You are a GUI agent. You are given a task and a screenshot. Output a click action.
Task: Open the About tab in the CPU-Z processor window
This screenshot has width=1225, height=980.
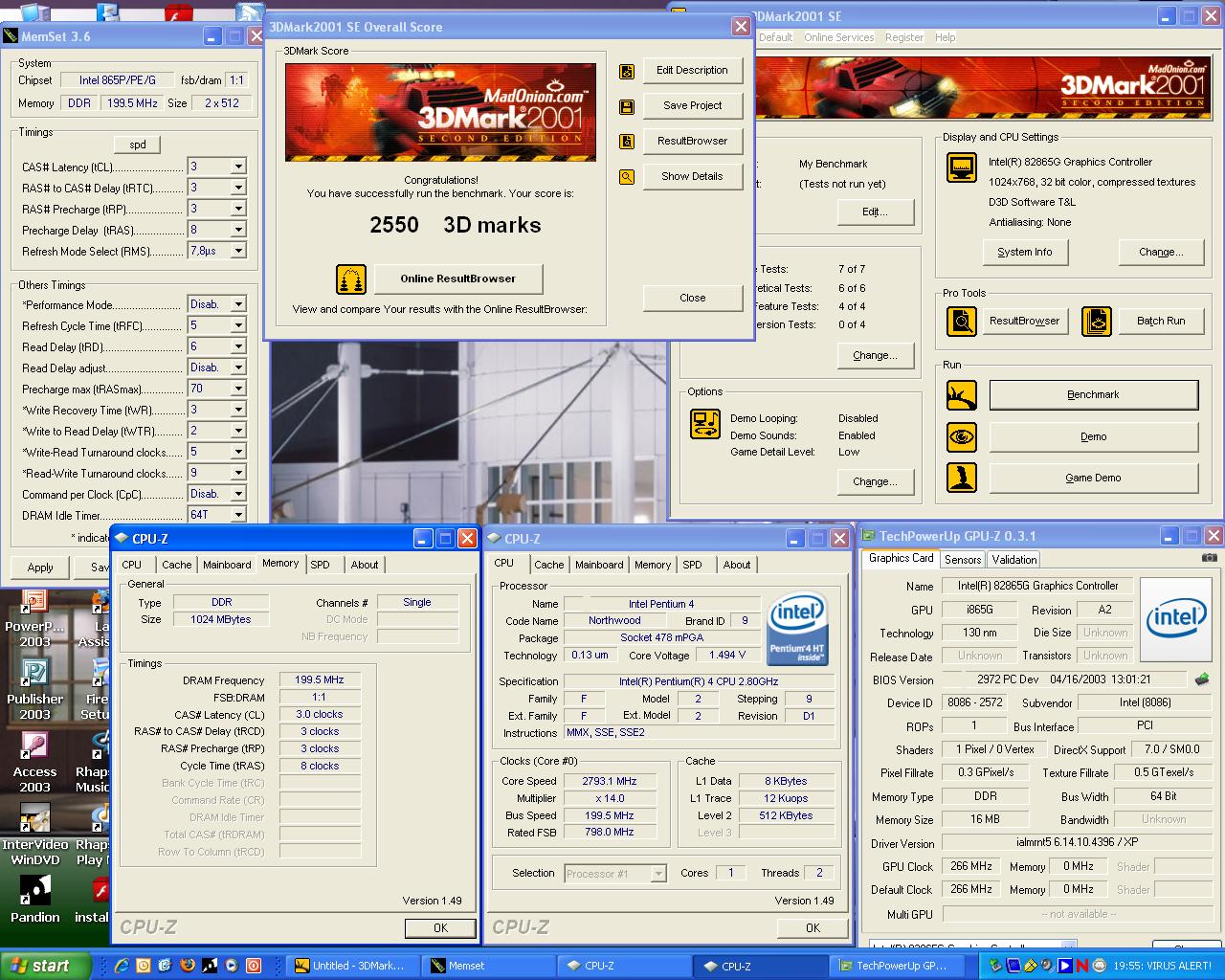pos(737,565)
